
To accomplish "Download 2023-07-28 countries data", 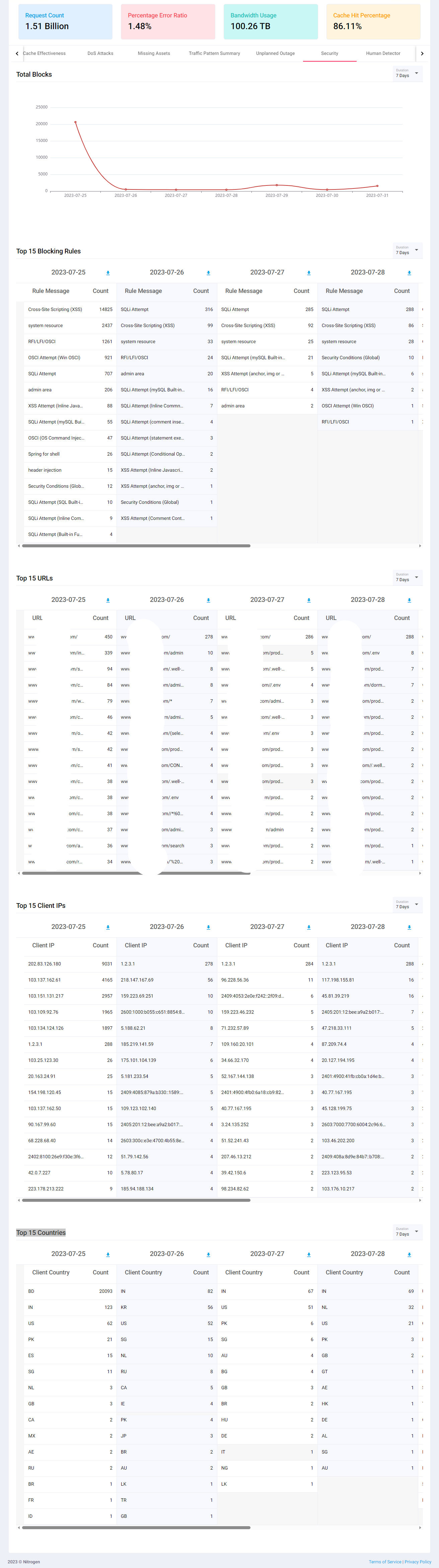I will [x=409, y=1255].
